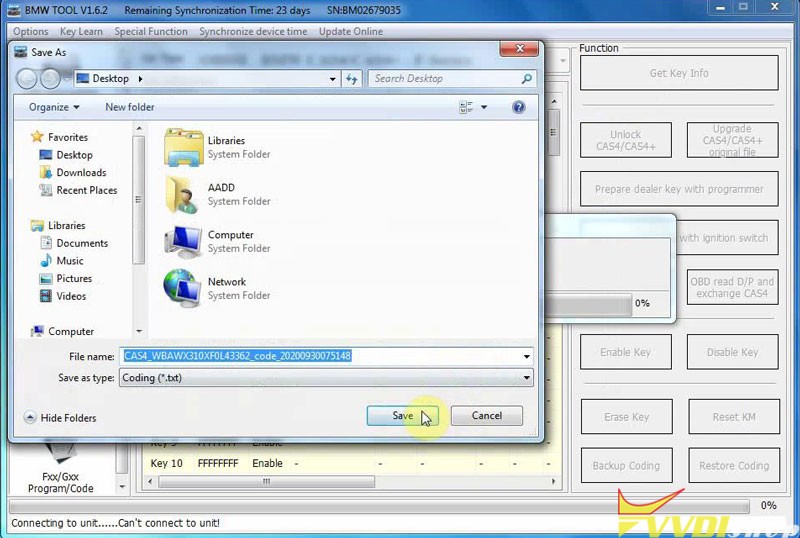Open File name history dropdown arrow

click(x=527, y=356)
